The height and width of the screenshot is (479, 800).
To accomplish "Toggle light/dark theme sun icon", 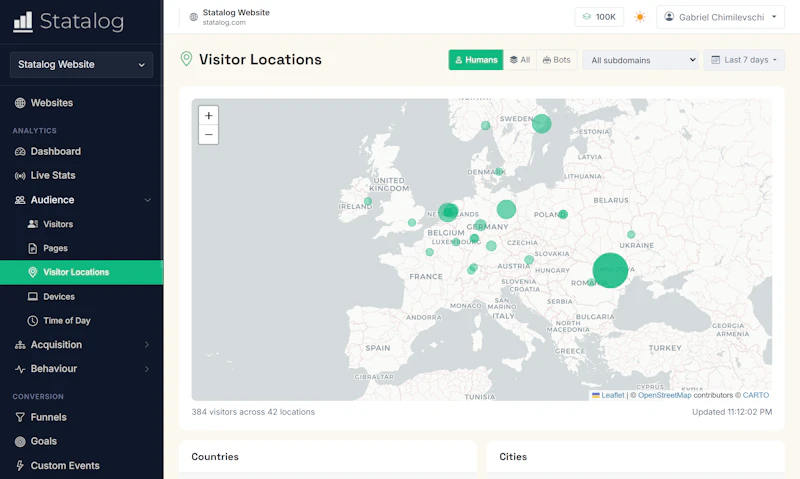I will 640,17.
